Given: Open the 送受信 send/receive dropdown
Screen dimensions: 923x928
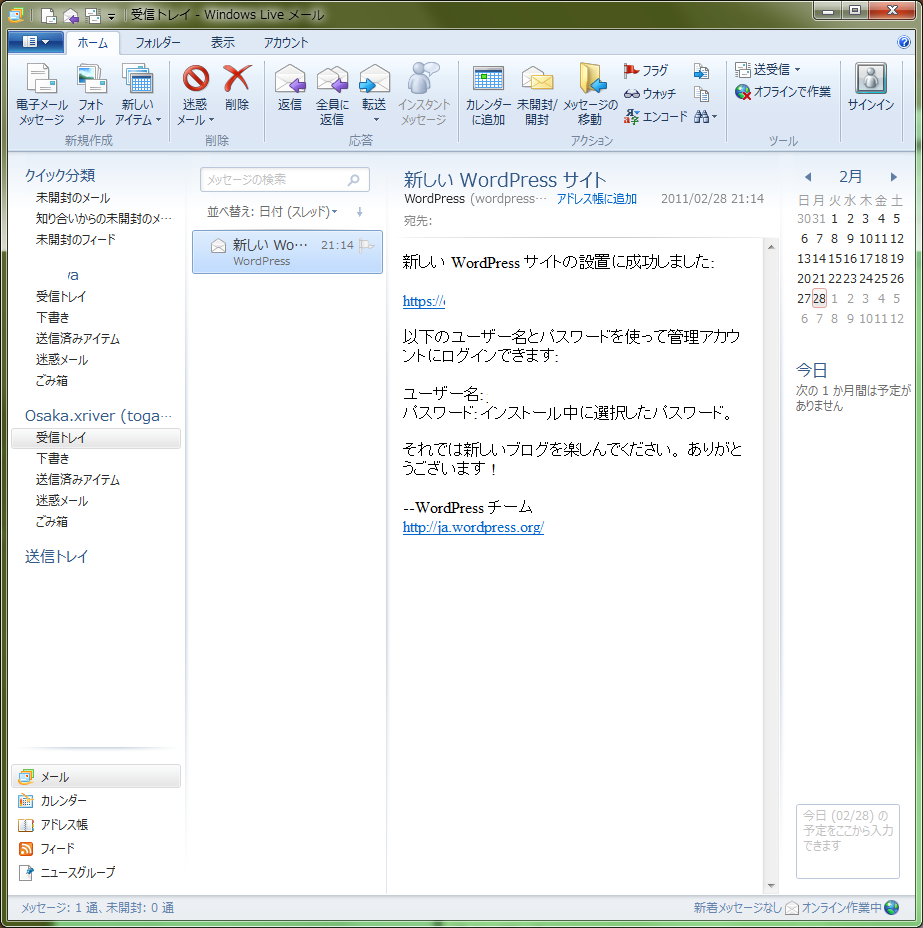Looking at the screenshot, I should 768,70.
